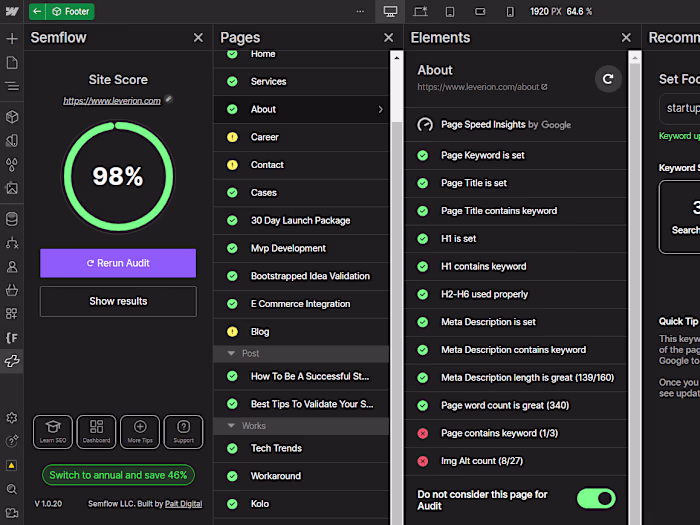
Task: Open the Ecommerce basket icon
Action: (x=12, y=290)
